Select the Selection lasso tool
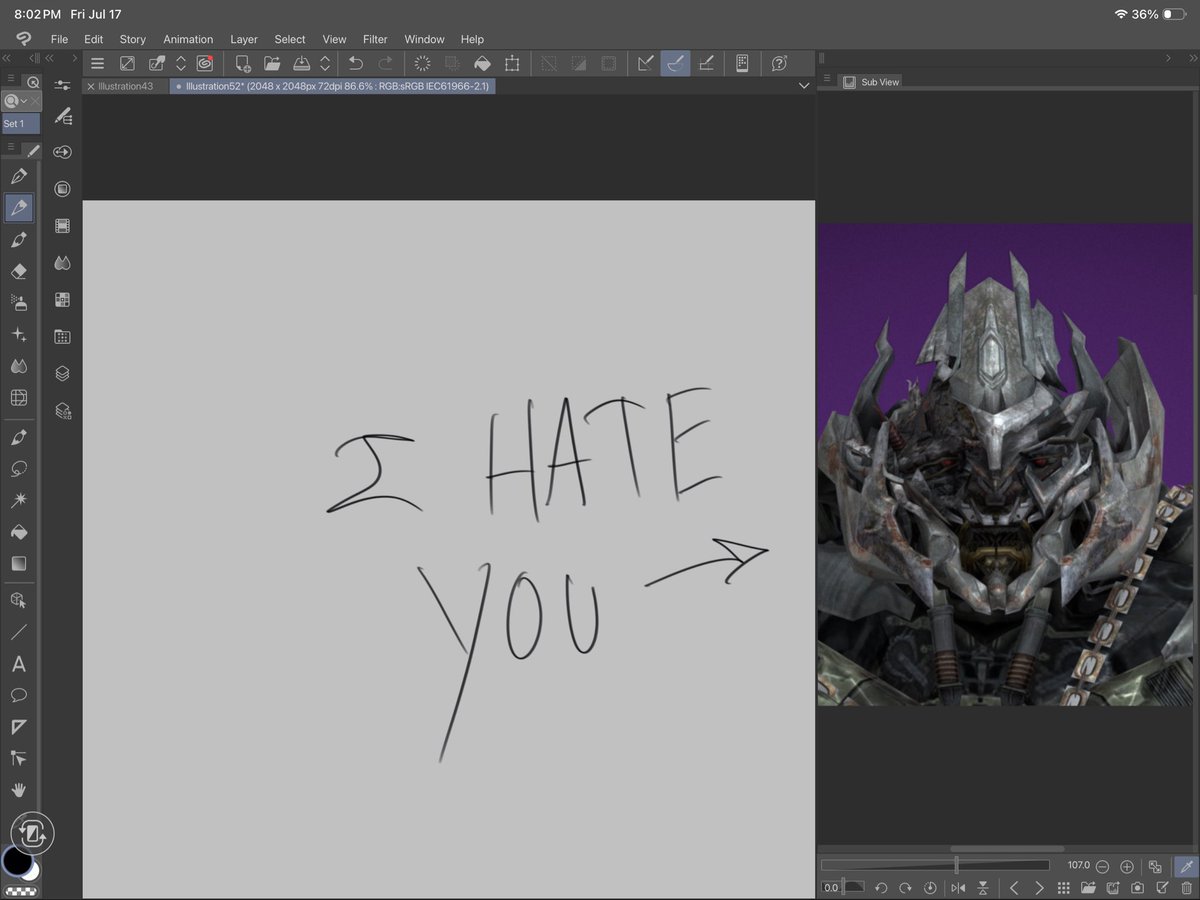1200x900 pixels. click(18, 468)
